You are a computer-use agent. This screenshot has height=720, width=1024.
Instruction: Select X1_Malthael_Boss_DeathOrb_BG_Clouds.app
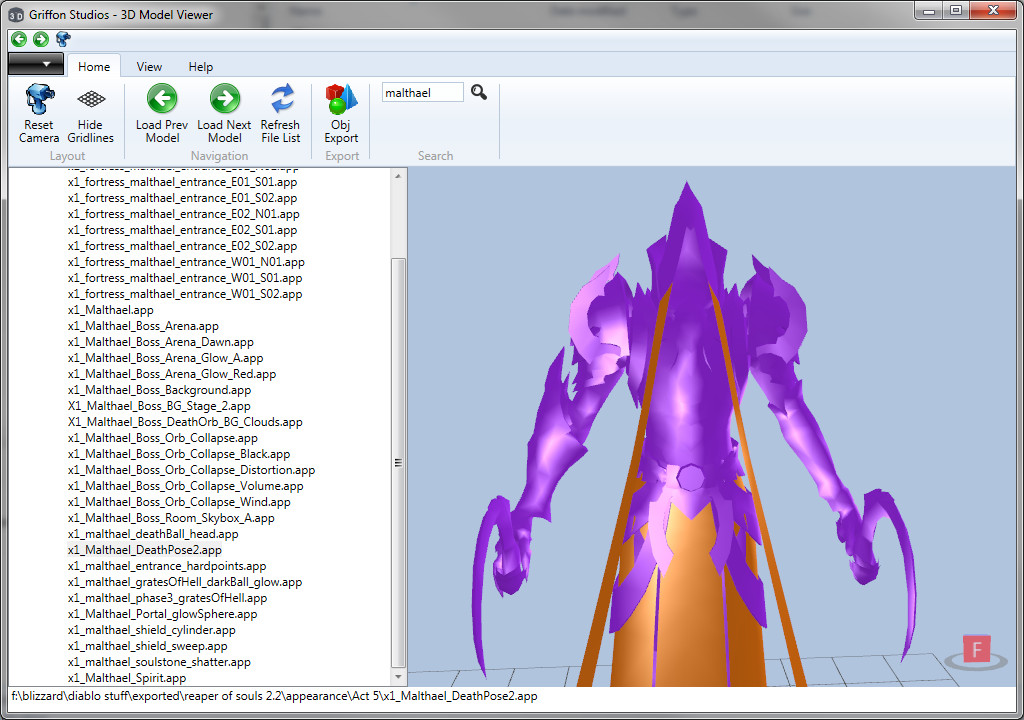(185, 422)
